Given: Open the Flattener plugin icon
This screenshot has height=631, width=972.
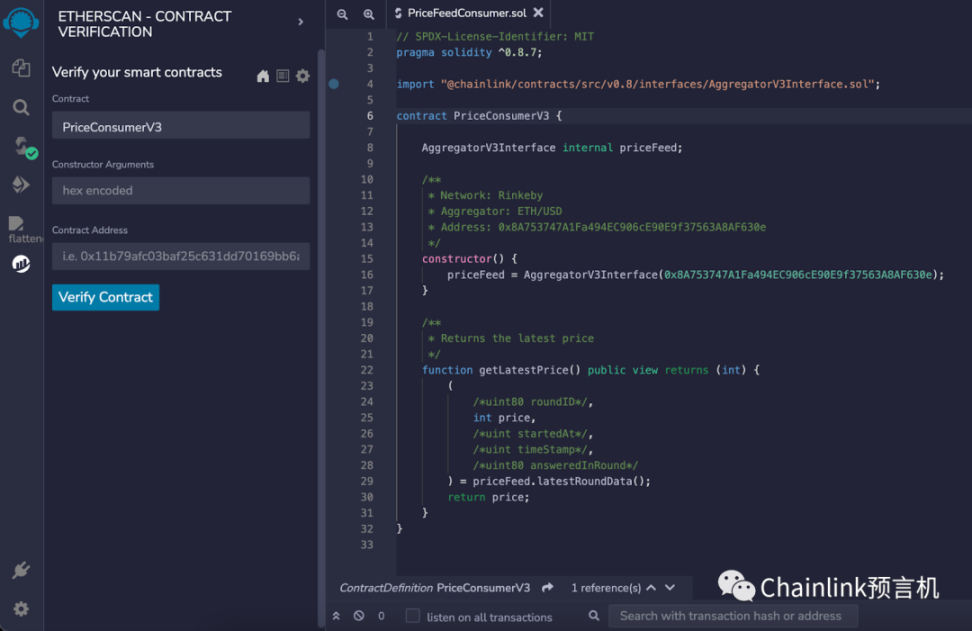Looking at the screenshot, I should pyautogui.click(x=21, y=229).
